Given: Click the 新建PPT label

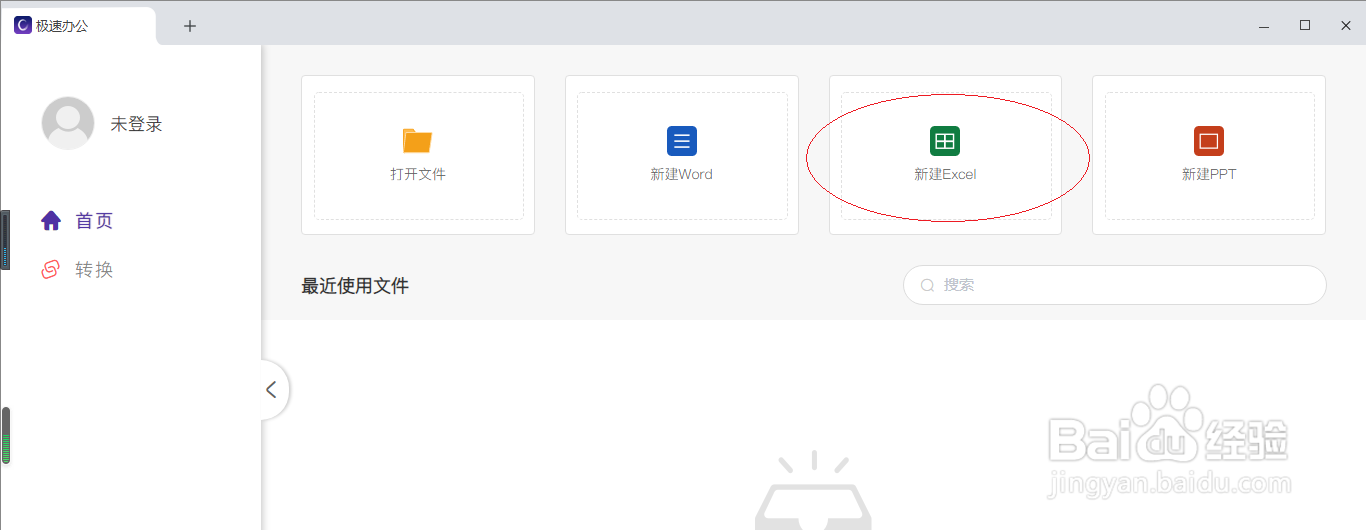Looking at the screenshot, I should tap(1209, 174).
